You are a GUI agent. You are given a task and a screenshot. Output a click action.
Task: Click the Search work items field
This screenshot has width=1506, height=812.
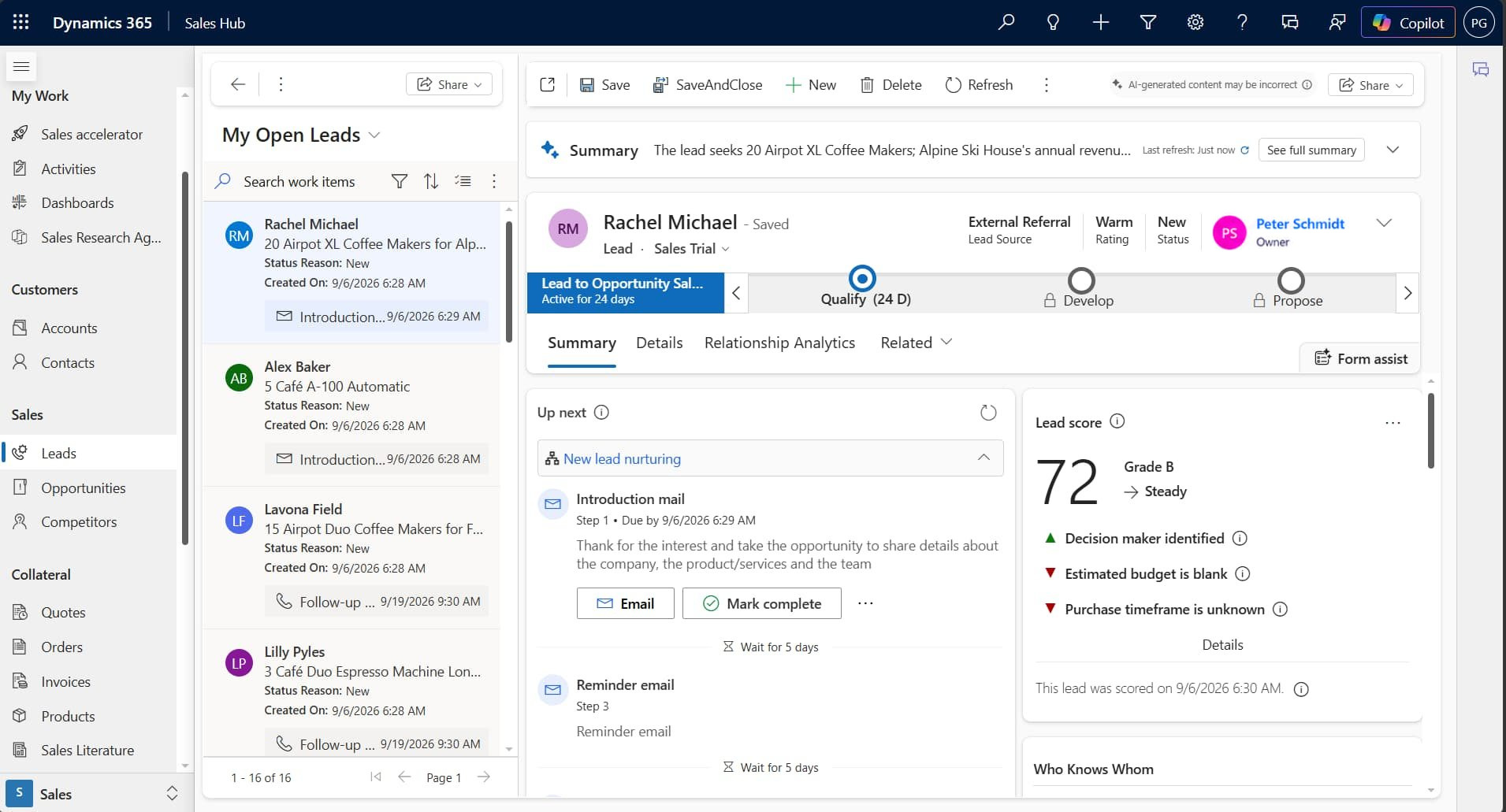(x=299, y=182)
